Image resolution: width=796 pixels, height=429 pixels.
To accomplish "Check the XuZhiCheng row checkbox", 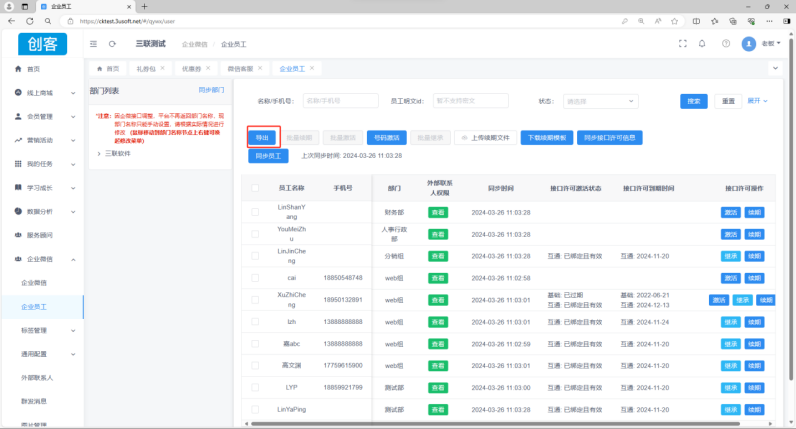I will [x=255, y=300].
